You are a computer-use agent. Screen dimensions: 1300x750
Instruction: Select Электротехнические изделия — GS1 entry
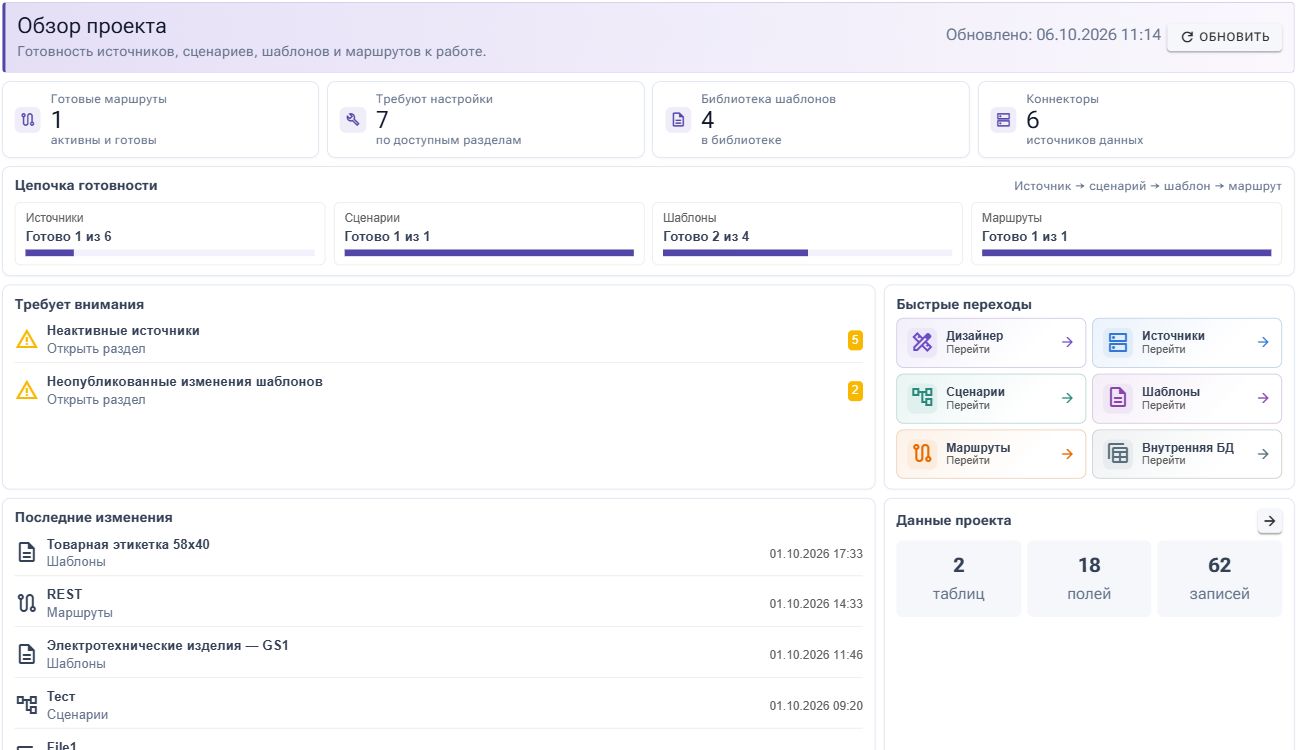tap(439, 654)
